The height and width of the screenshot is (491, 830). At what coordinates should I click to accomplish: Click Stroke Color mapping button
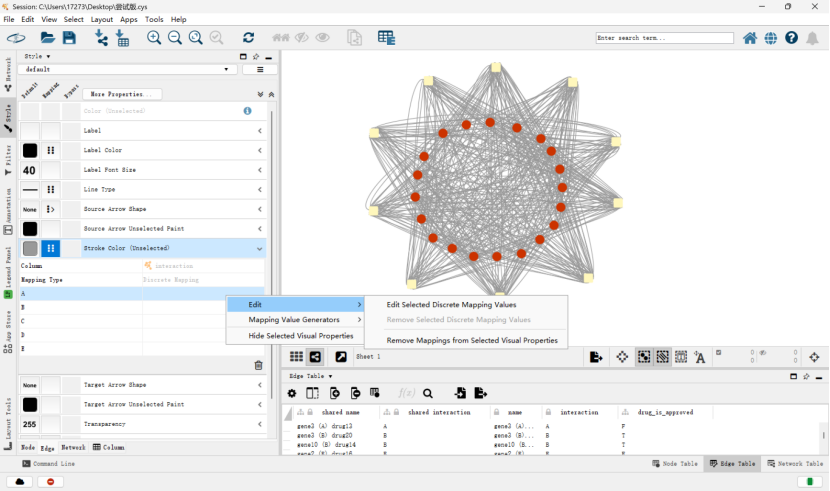pos(51,248)
